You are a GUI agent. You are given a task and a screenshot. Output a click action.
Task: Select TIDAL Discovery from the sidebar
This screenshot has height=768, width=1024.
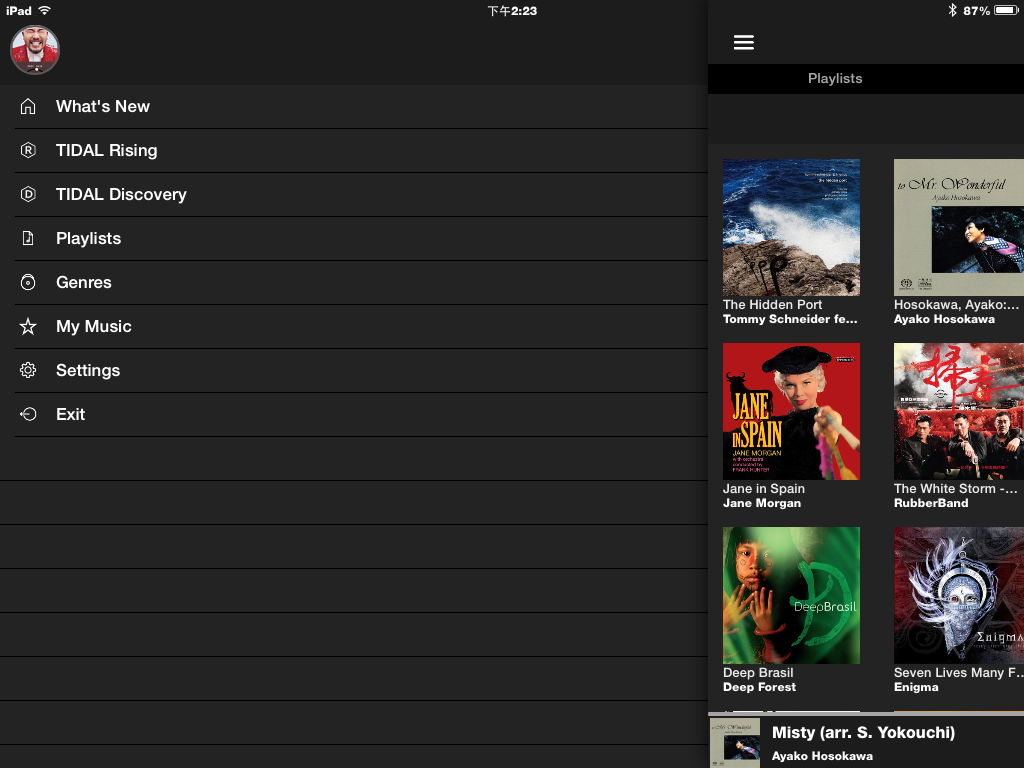[x=121, y=195]
